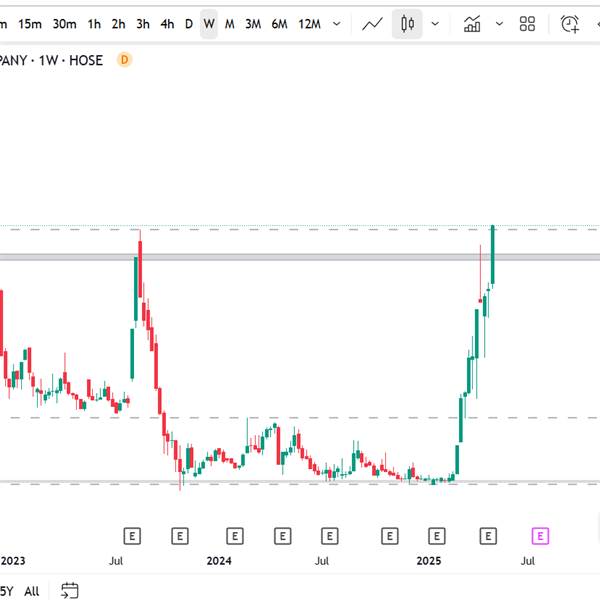The width and height of the screenshot is (600, 600).
Task: Switch to line chart style icon
Action: pyautogui.click(x=372, y=24)
